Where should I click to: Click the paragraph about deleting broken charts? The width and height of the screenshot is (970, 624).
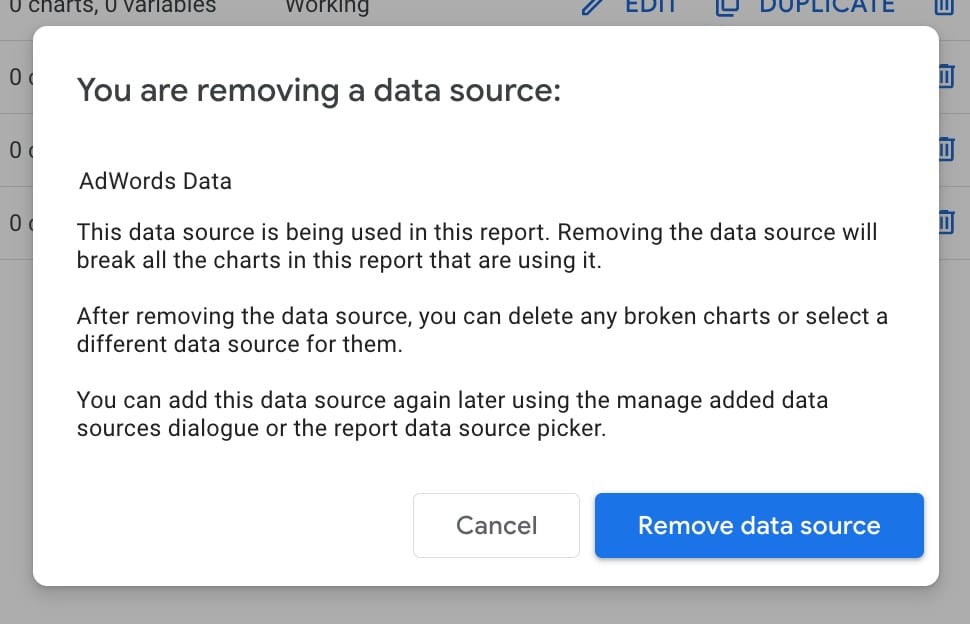pos(482,330)
